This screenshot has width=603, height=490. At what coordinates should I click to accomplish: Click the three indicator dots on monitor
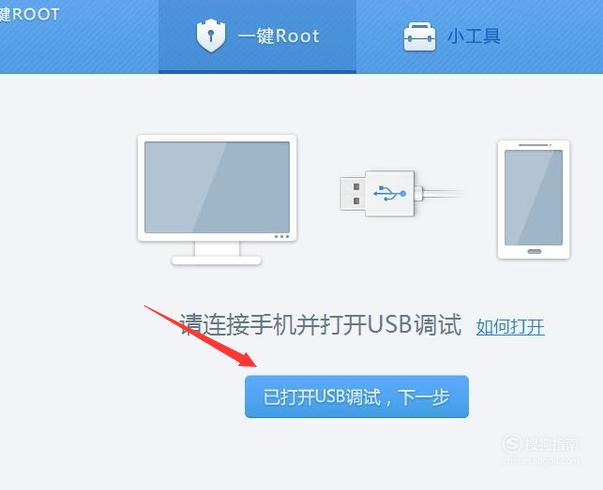pyautogui.click(x=282, y=237)
